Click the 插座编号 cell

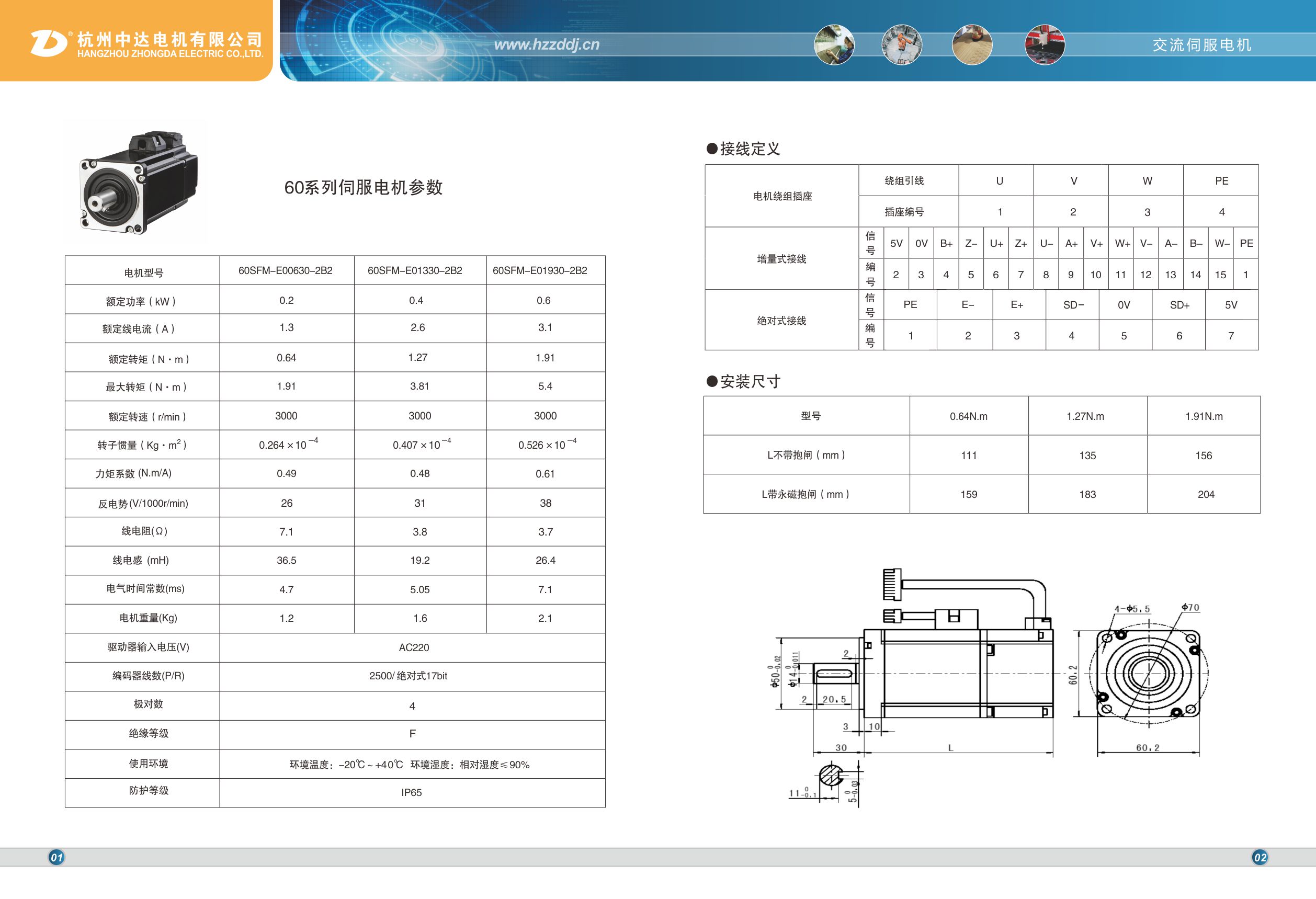(x=909, y=212)
